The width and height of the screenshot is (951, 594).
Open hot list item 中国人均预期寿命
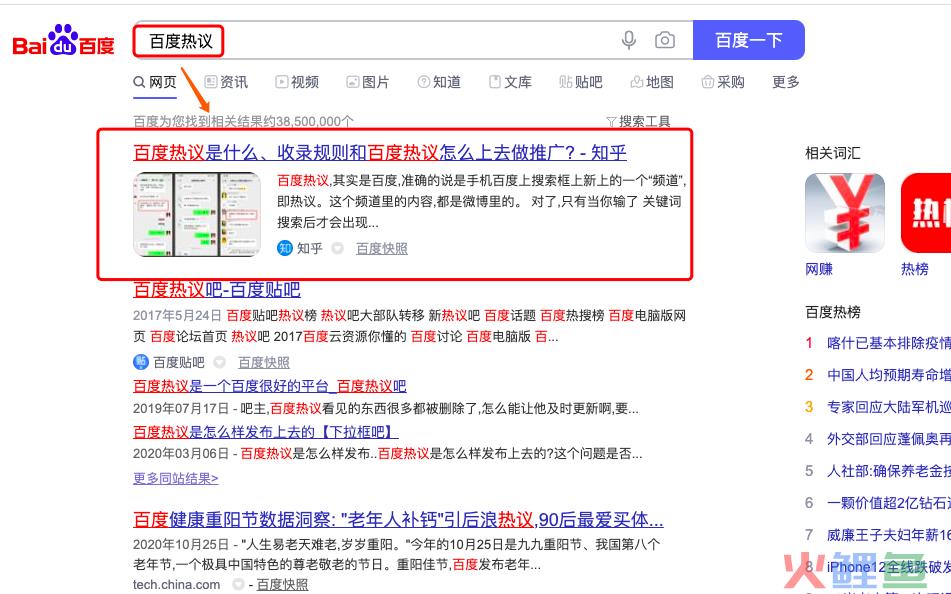pyautogui.click(x=889, y=375)
